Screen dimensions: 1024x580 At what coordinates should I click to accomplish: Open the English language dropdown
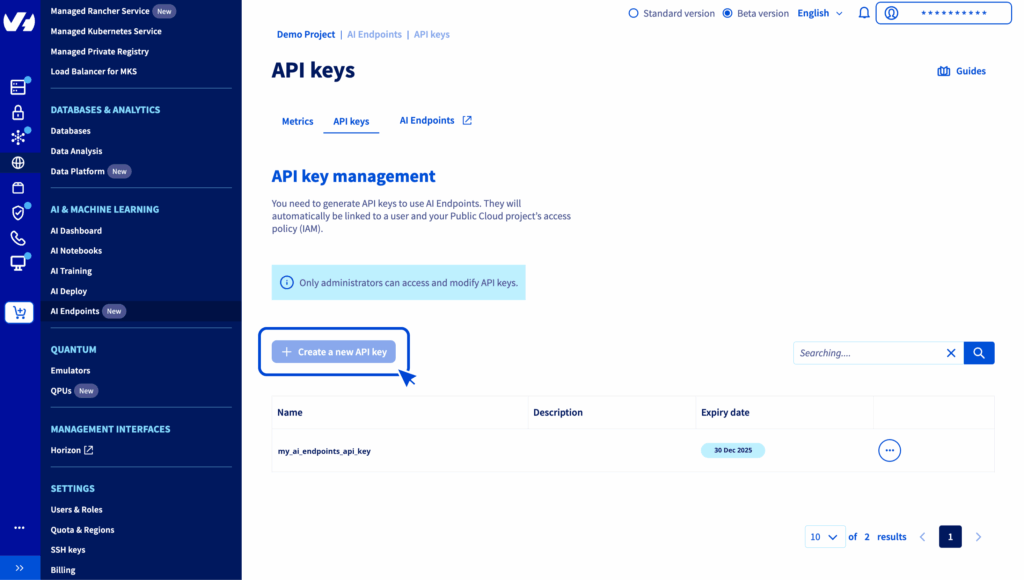[819, 13]
